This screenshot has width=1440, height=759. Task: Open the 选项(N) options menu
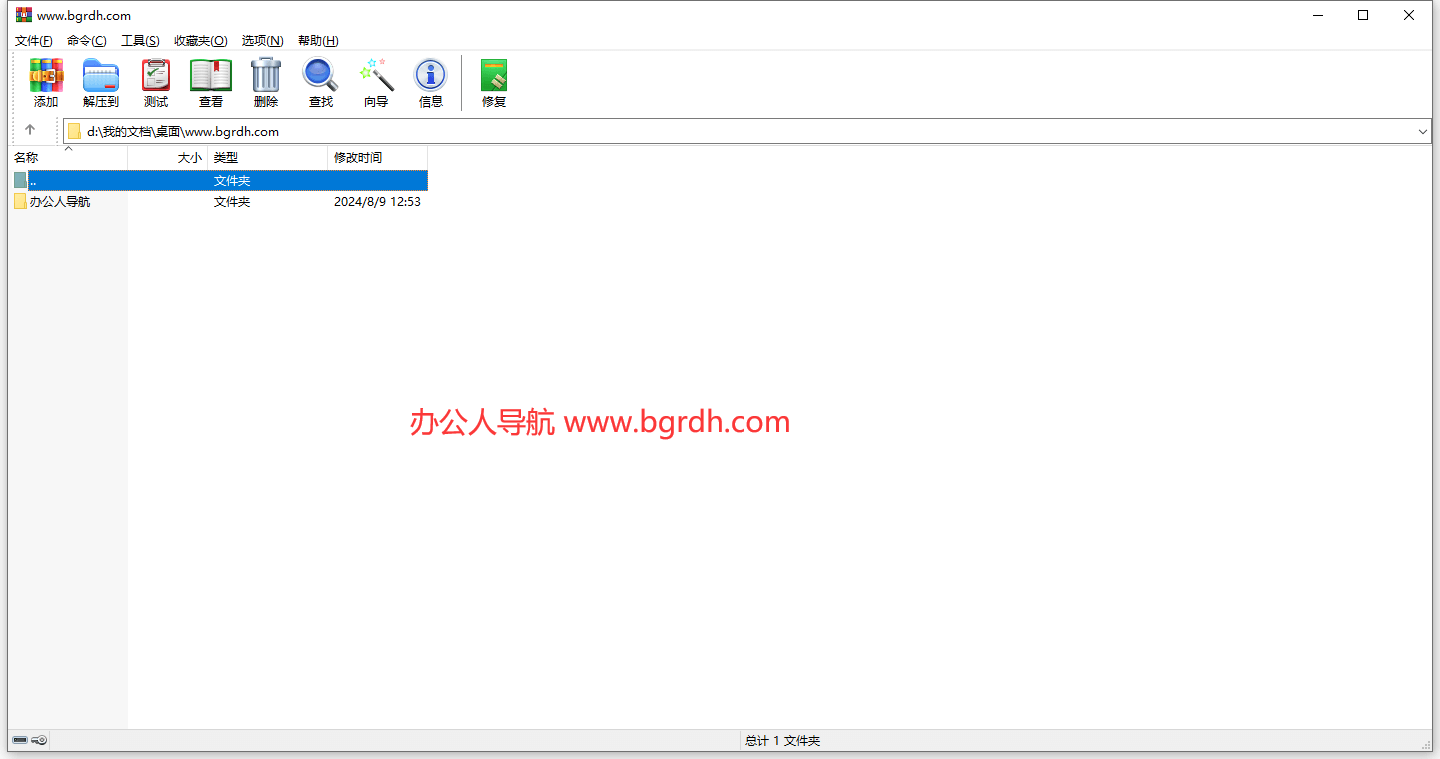coord(262,41)
